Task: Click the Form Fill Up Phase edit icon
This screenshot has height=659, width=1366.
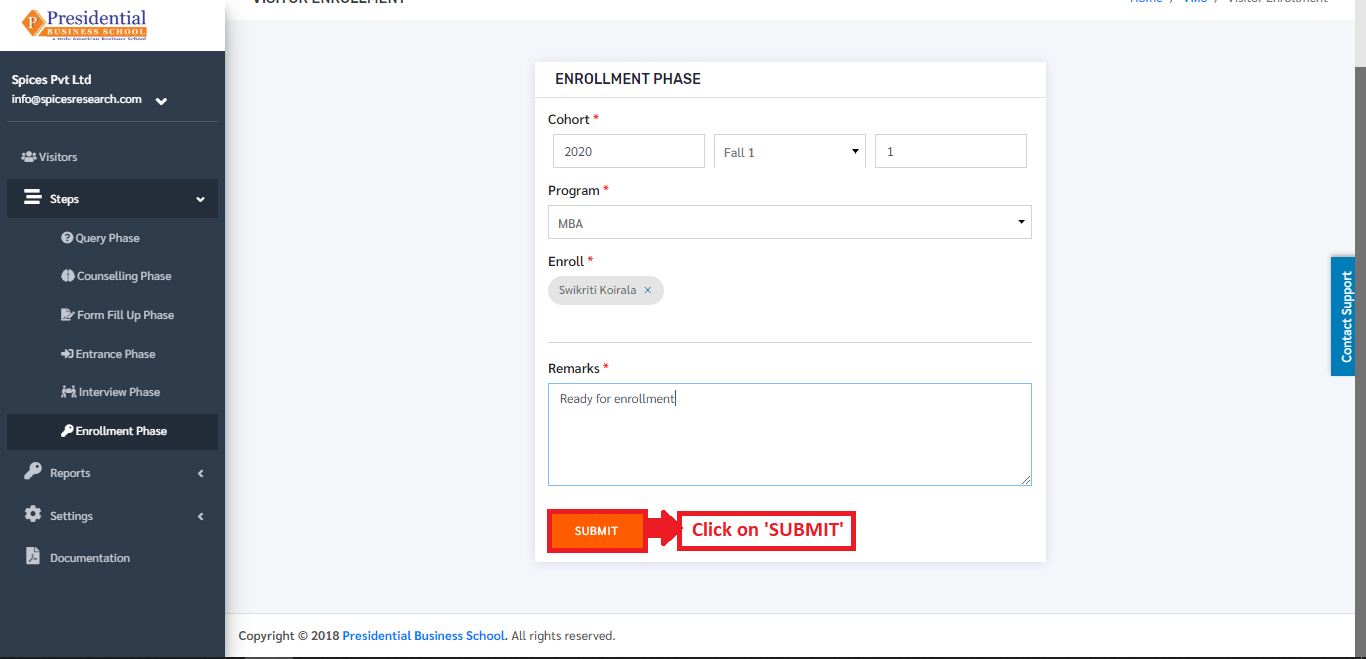Action: tap(68, 315)
